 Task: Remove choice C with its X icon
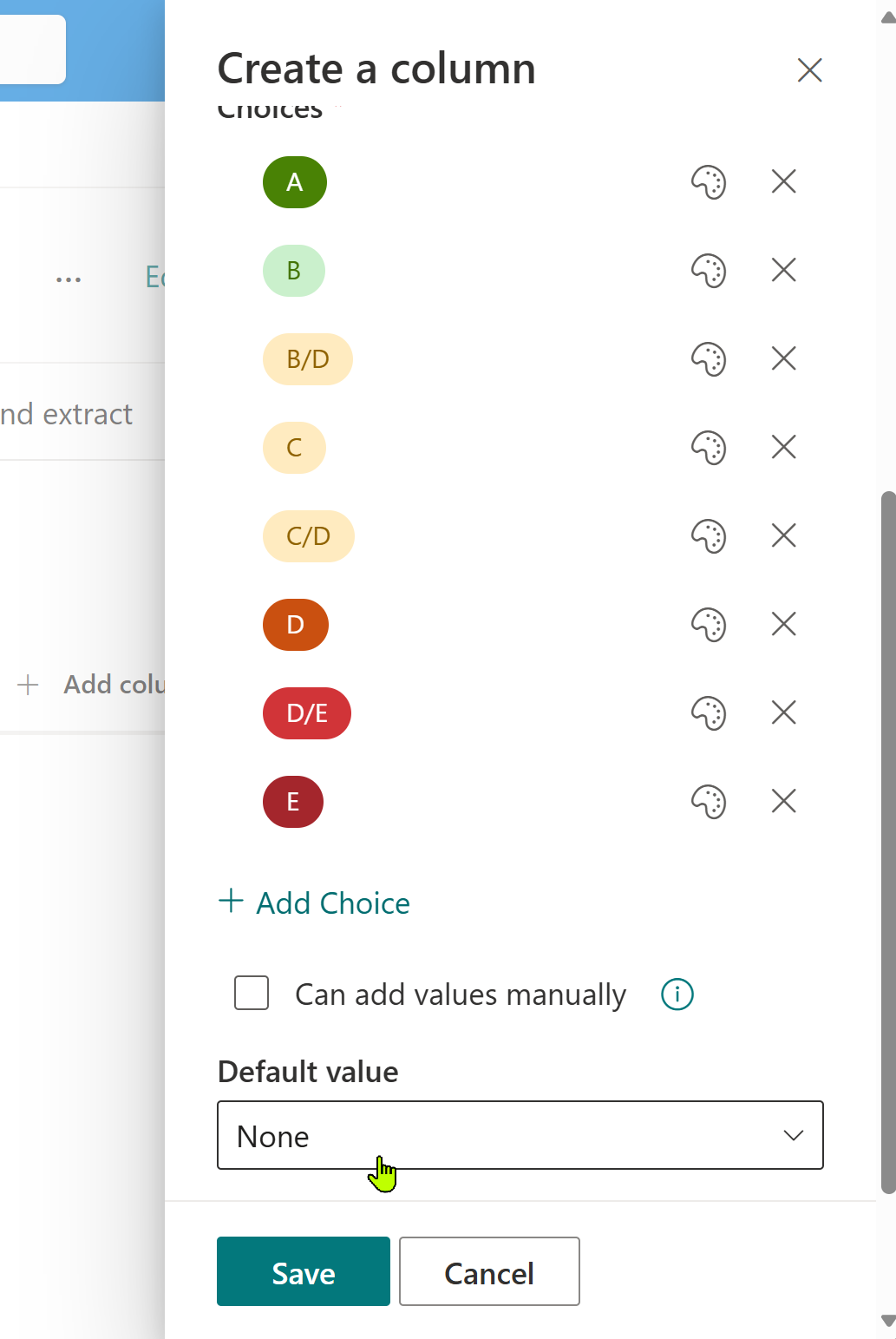pyautogui.click(x=783, y=447)
